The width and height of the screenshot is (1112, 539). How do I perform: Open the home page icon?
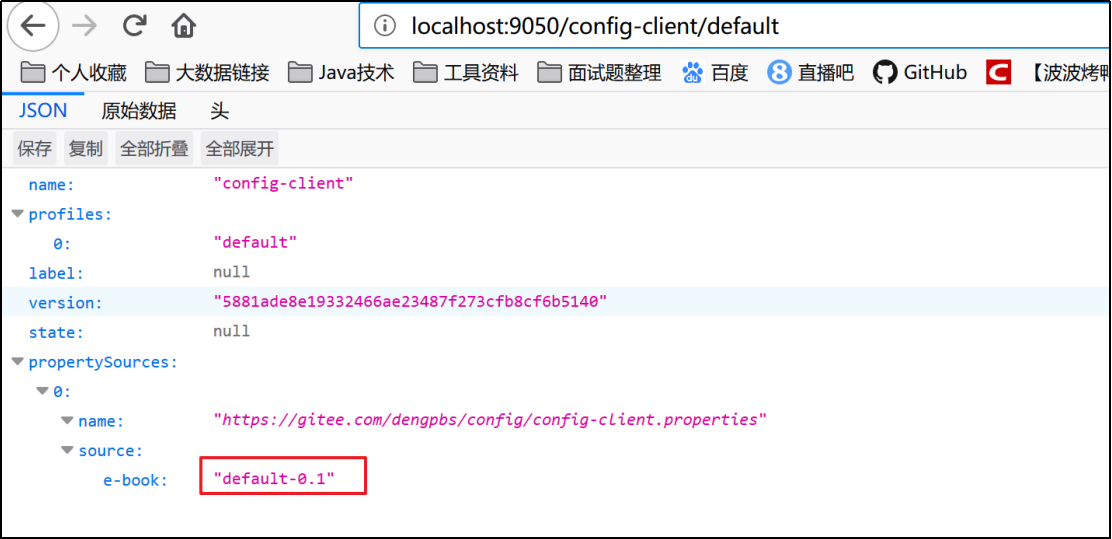[x=184, y=26]
